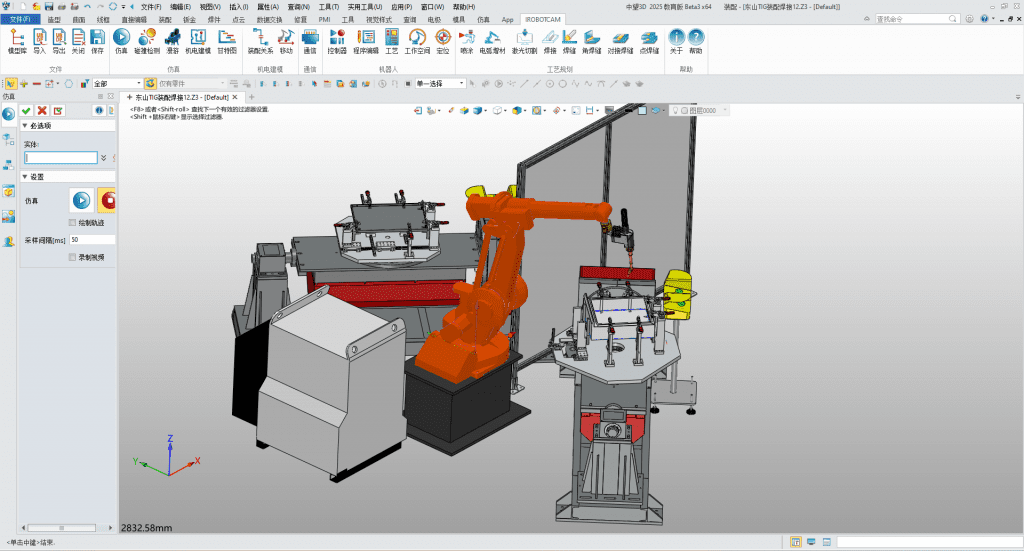Enable the 录制视频 checkbox

tap(72, 257)
